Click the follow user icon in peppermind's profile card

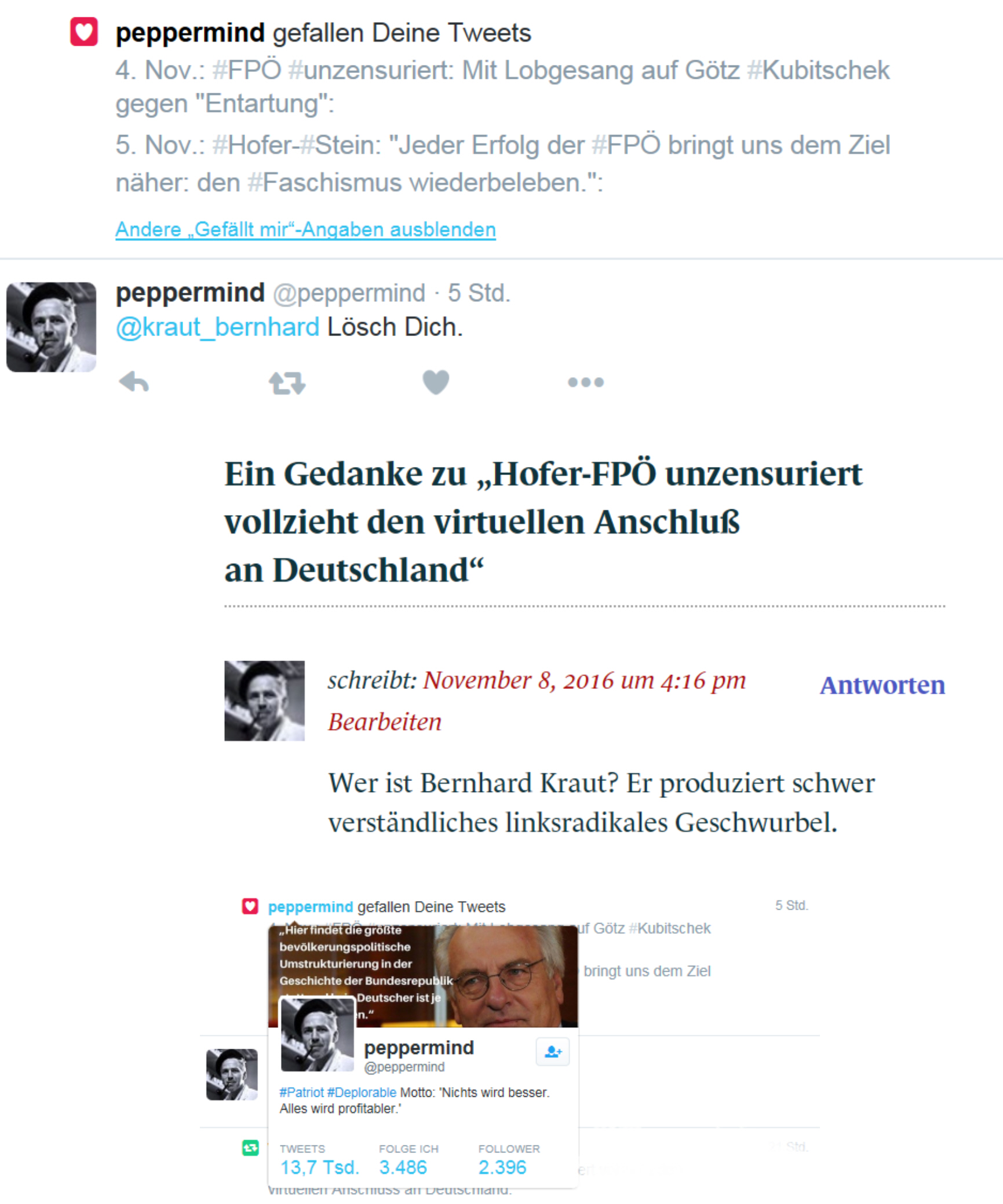coord(553,1052)
